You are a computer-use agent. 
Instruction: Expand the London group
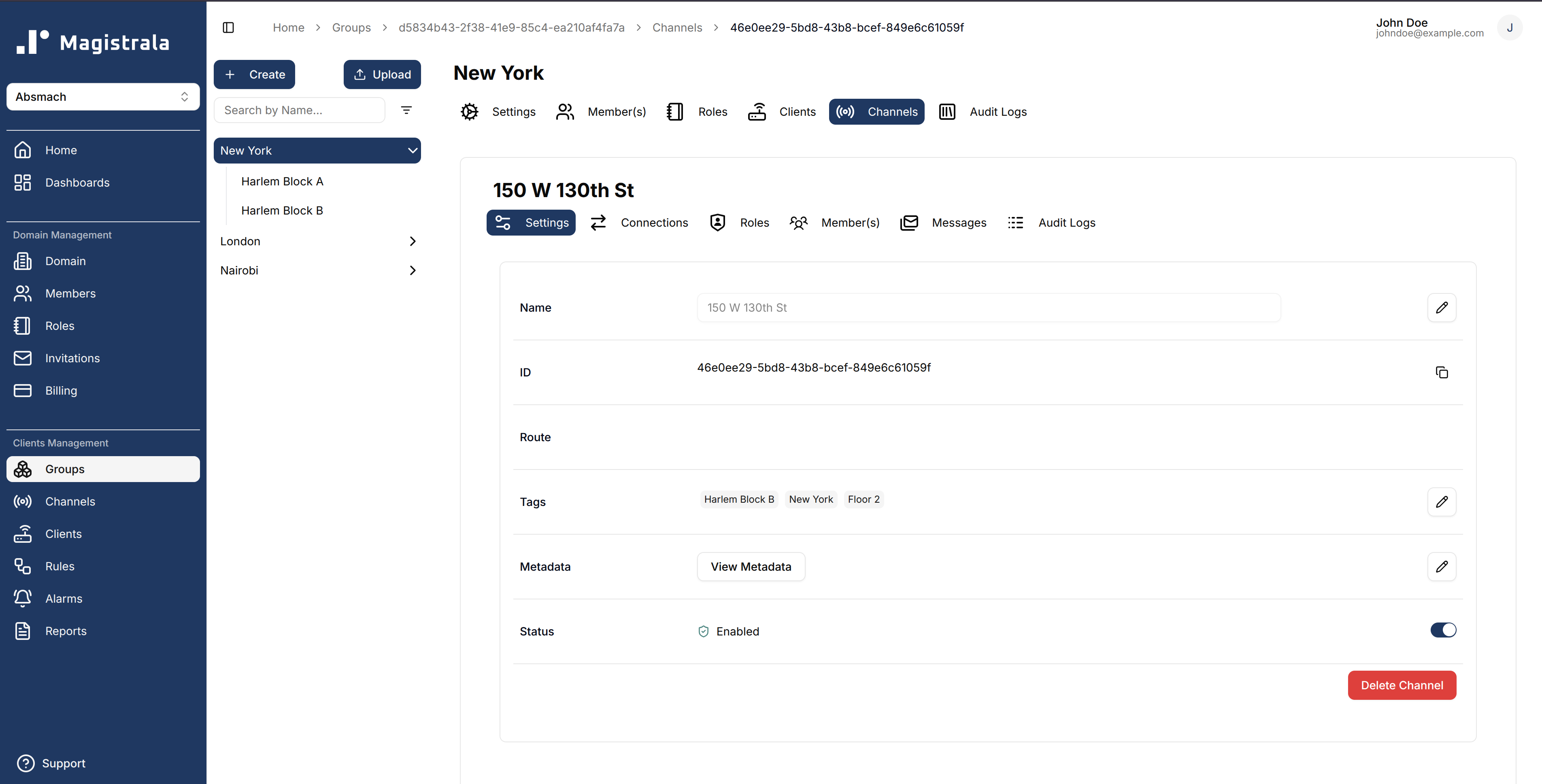click(x=413, y=240)
